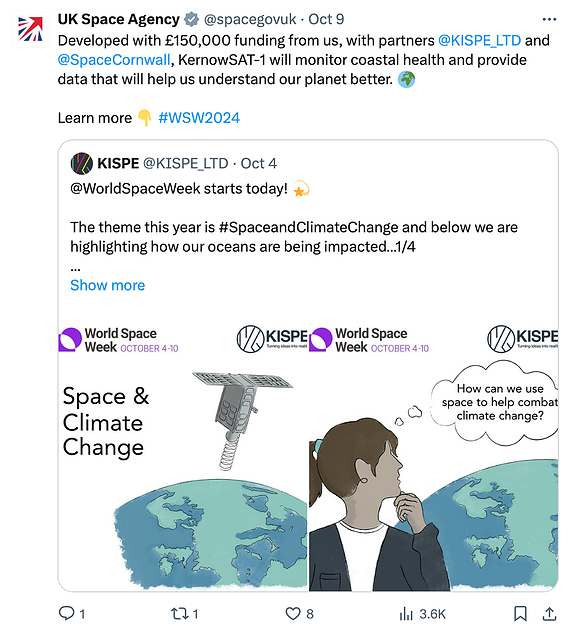Repost this tweet with retweet icon
This screenshot has width=569, height=632.
tap(180, 613)
